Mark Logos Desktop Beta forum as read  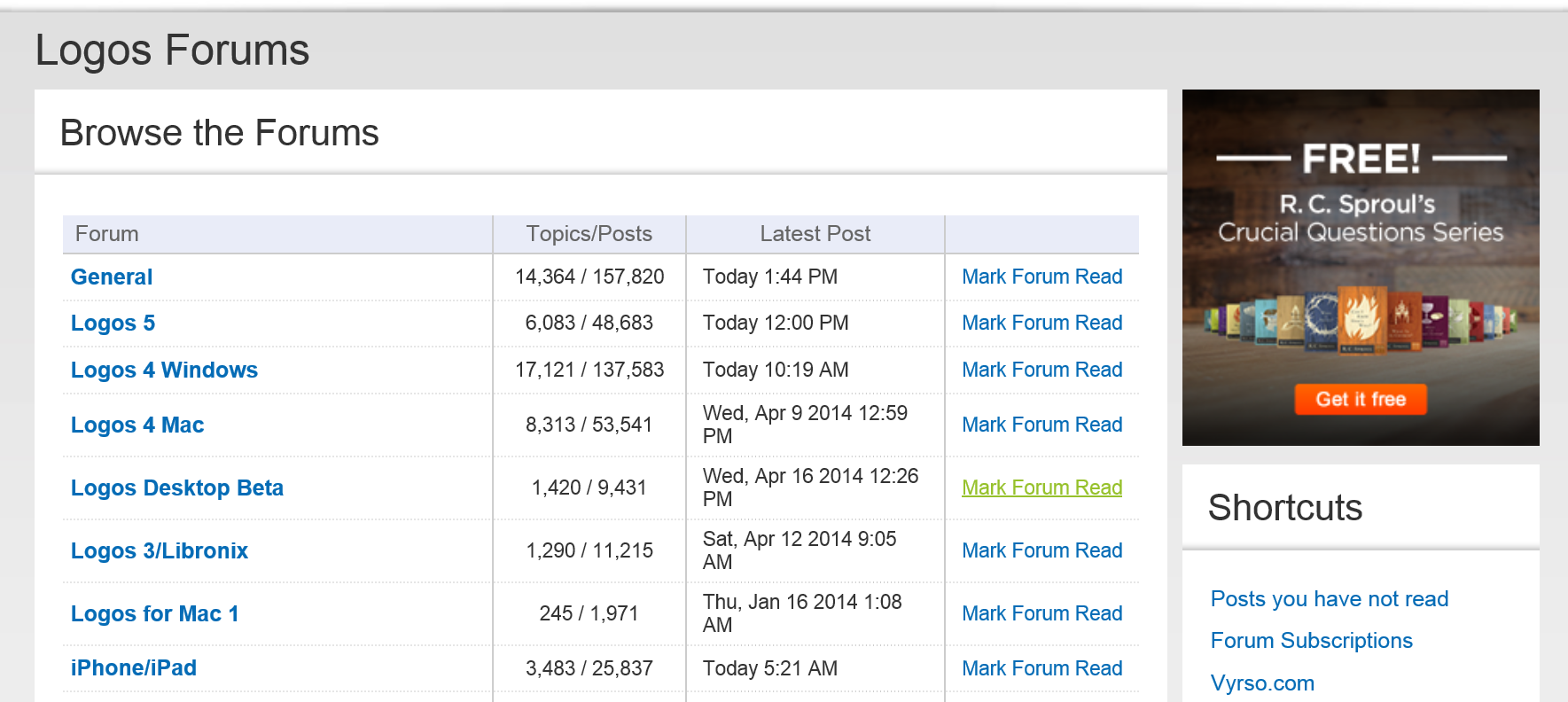(1042, 488)
